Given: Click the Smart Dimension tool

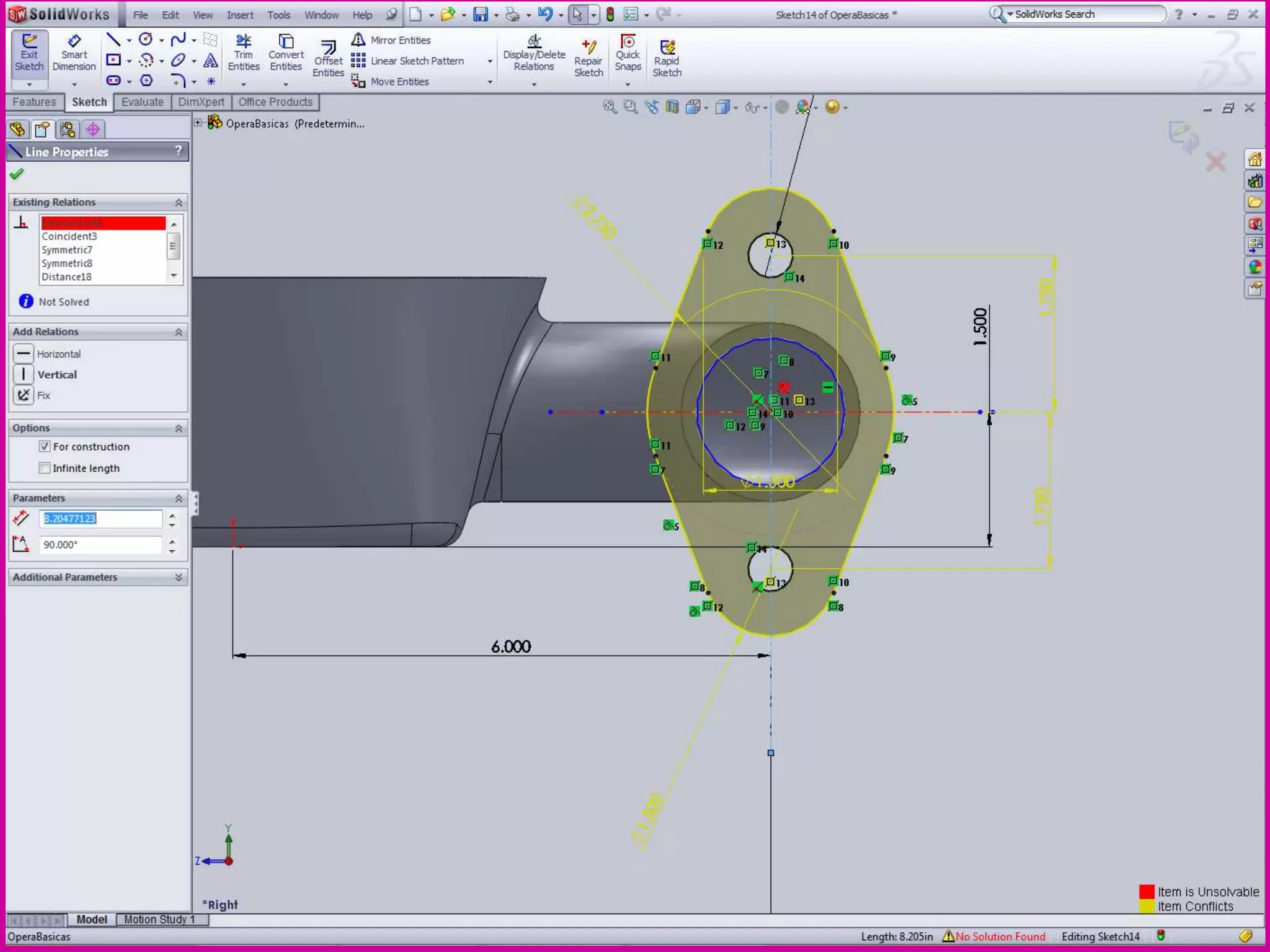Looking at the screenshot, I should [74, 53].
